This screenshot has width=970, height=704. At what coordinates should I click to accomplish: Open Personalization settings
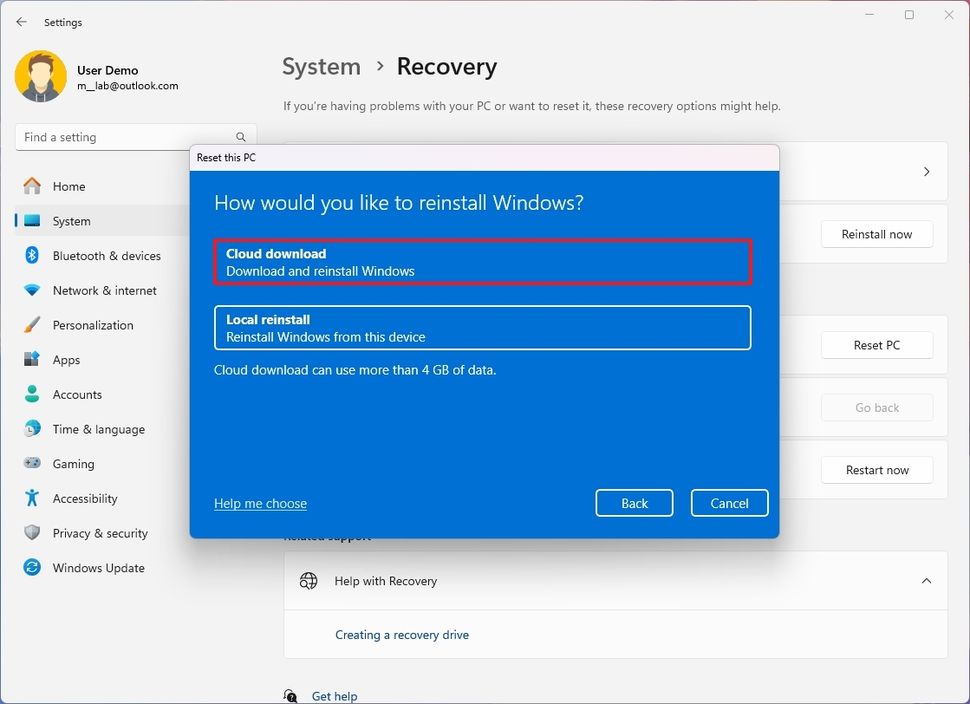click(96, 325)
